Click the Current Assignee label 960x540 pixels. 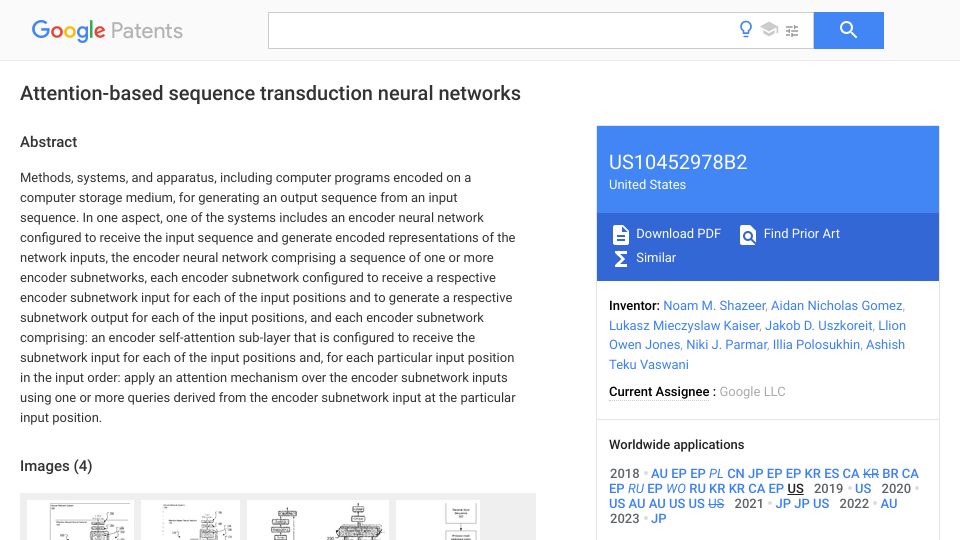point(659,392)
